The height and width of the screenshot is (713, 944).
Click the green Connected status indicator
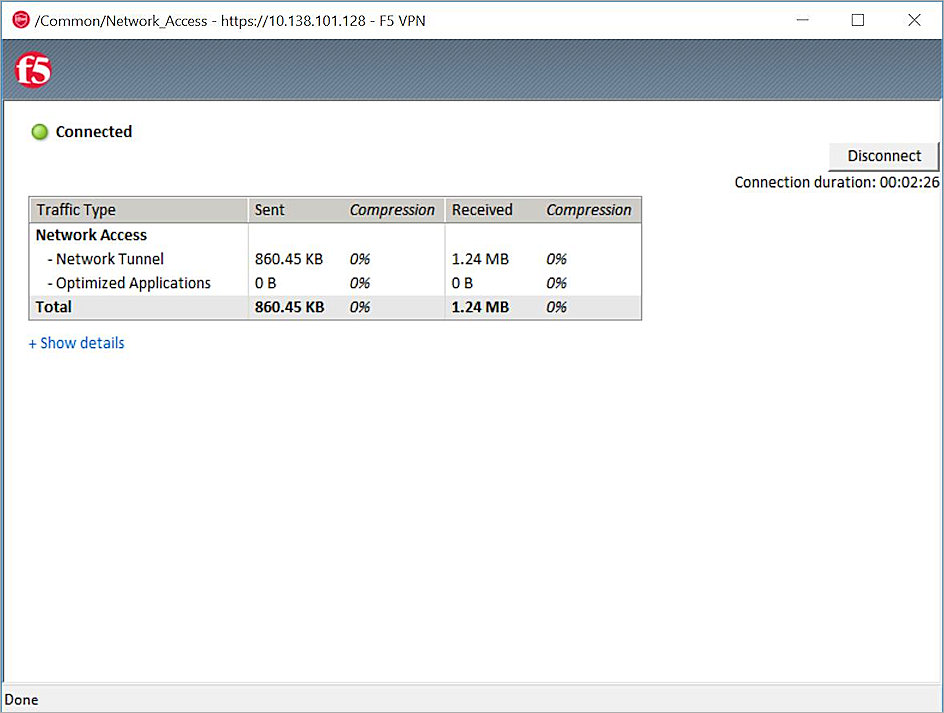click(x=39, y=131)
